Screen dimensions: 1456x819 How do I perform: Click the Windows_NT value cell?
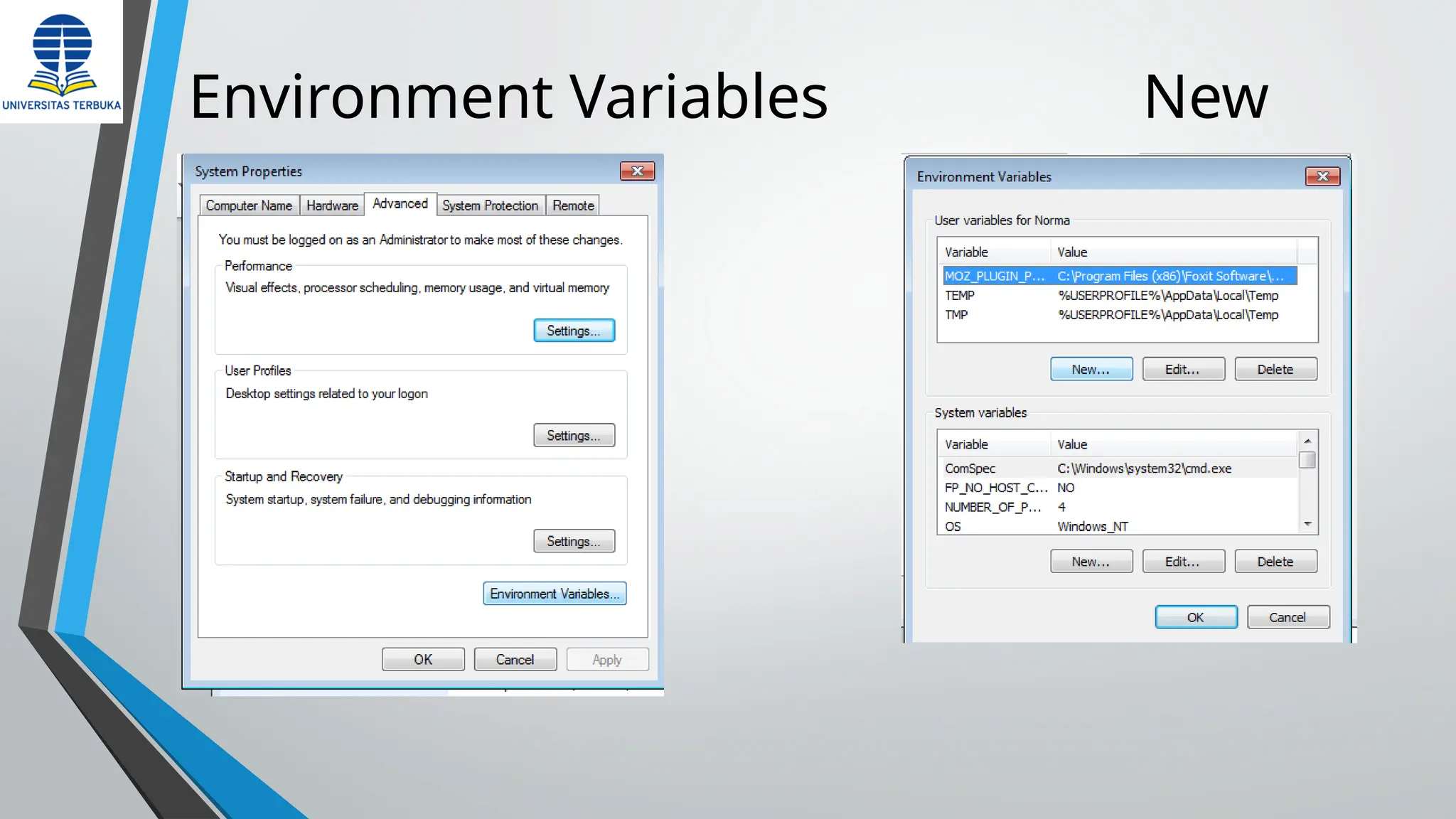[x=1093, y=527]
